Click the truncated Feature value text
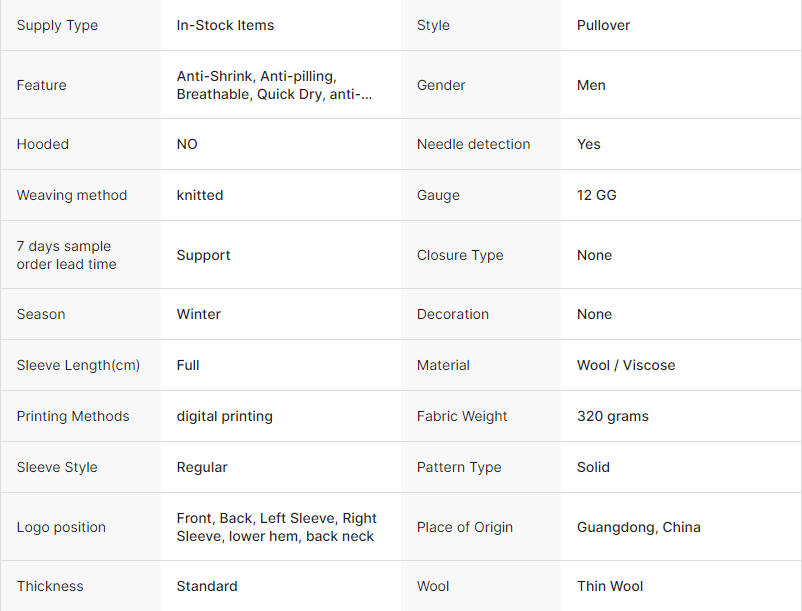 click(x=274, y=85)
